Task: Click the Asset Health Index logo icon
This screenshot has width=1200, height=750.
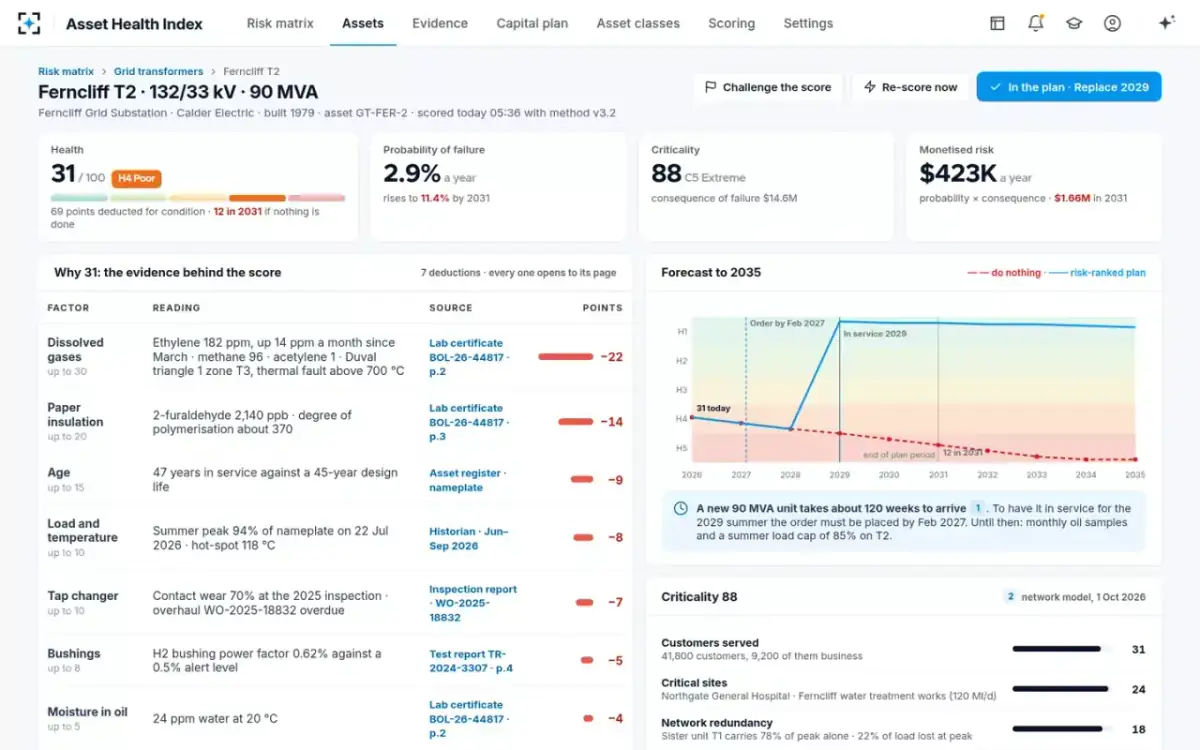Action: coord(30,23)
